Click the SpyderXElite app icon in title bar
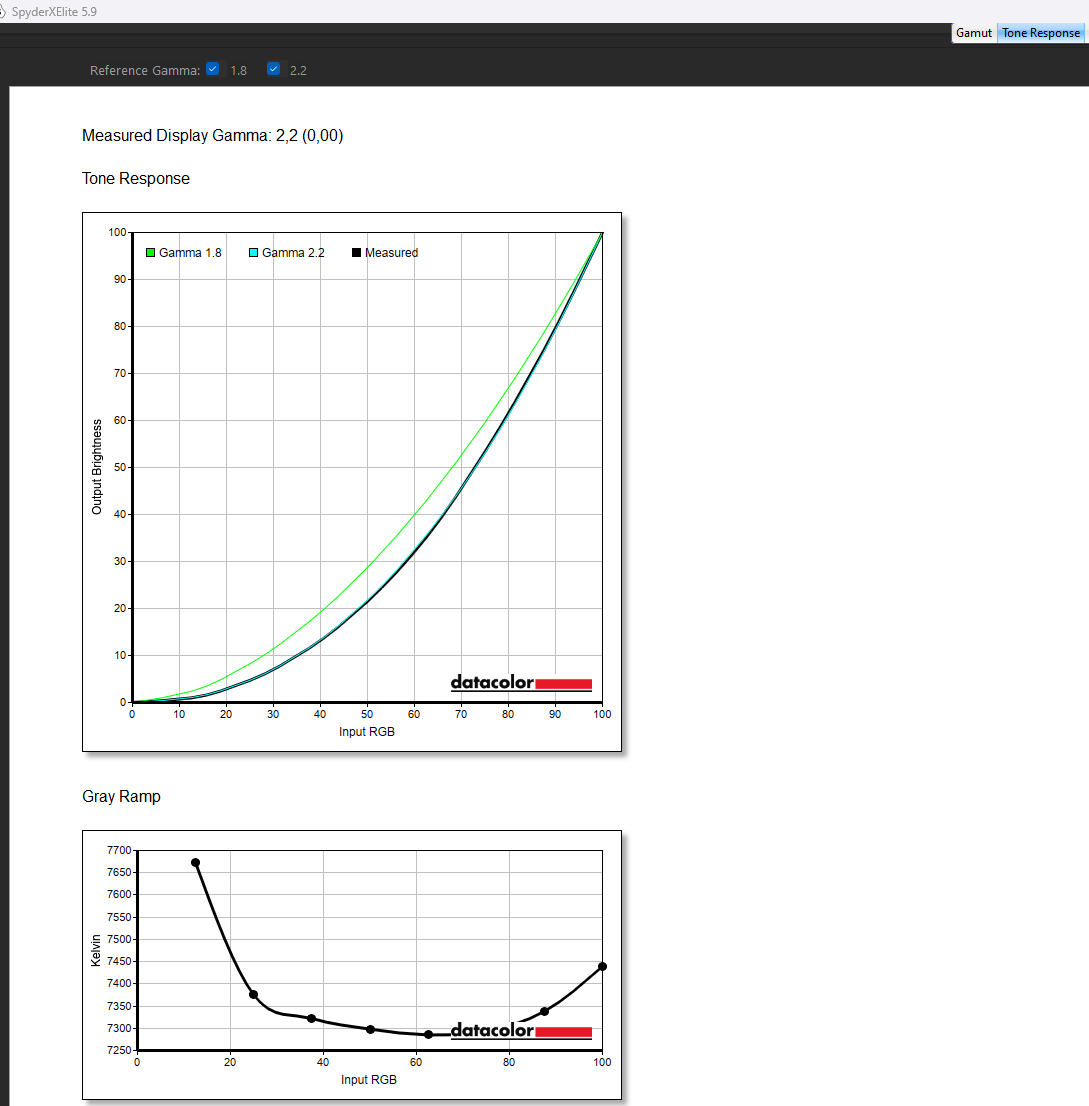 [x=4, y=11]
